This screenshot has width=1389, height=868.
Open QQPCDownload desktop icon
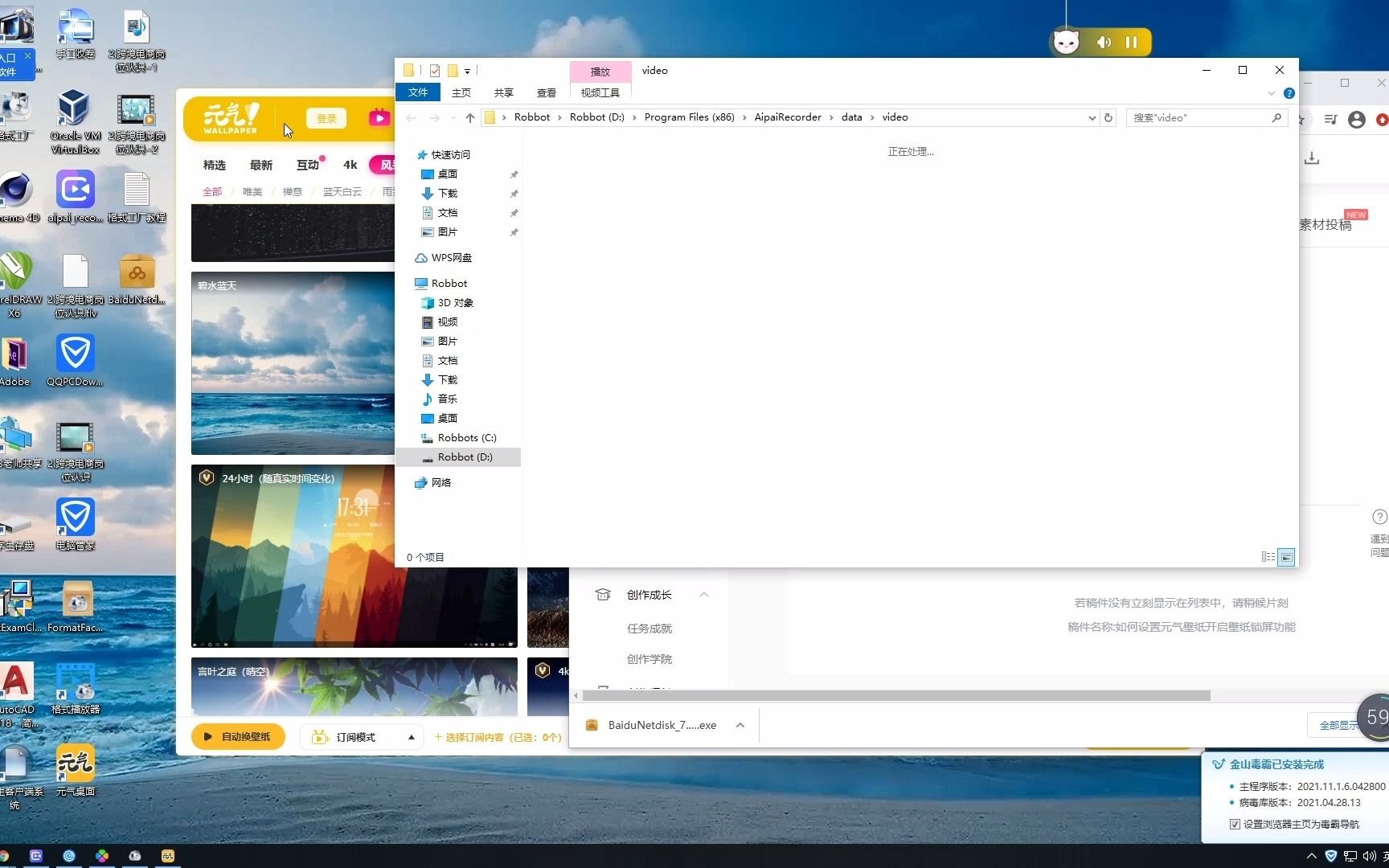tap(75, 361)
